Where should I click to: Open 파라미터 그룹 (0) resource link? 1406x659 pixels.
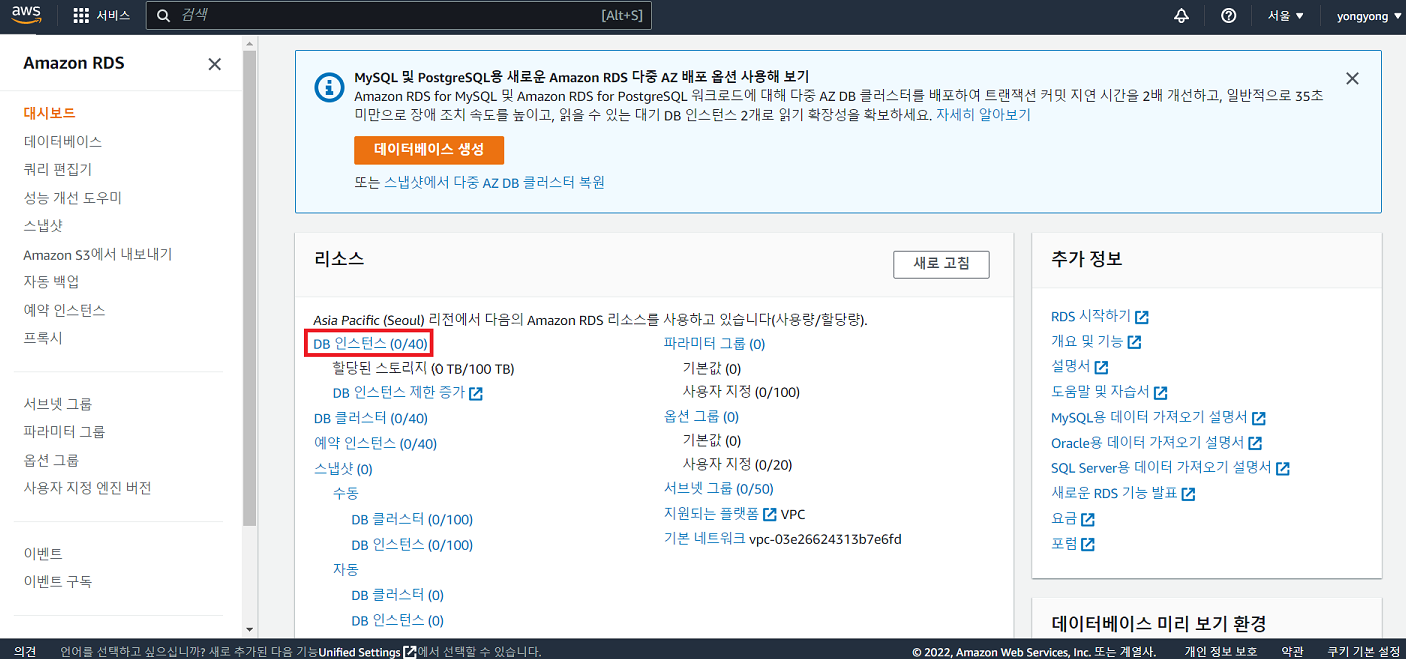[x=714, y=344]
